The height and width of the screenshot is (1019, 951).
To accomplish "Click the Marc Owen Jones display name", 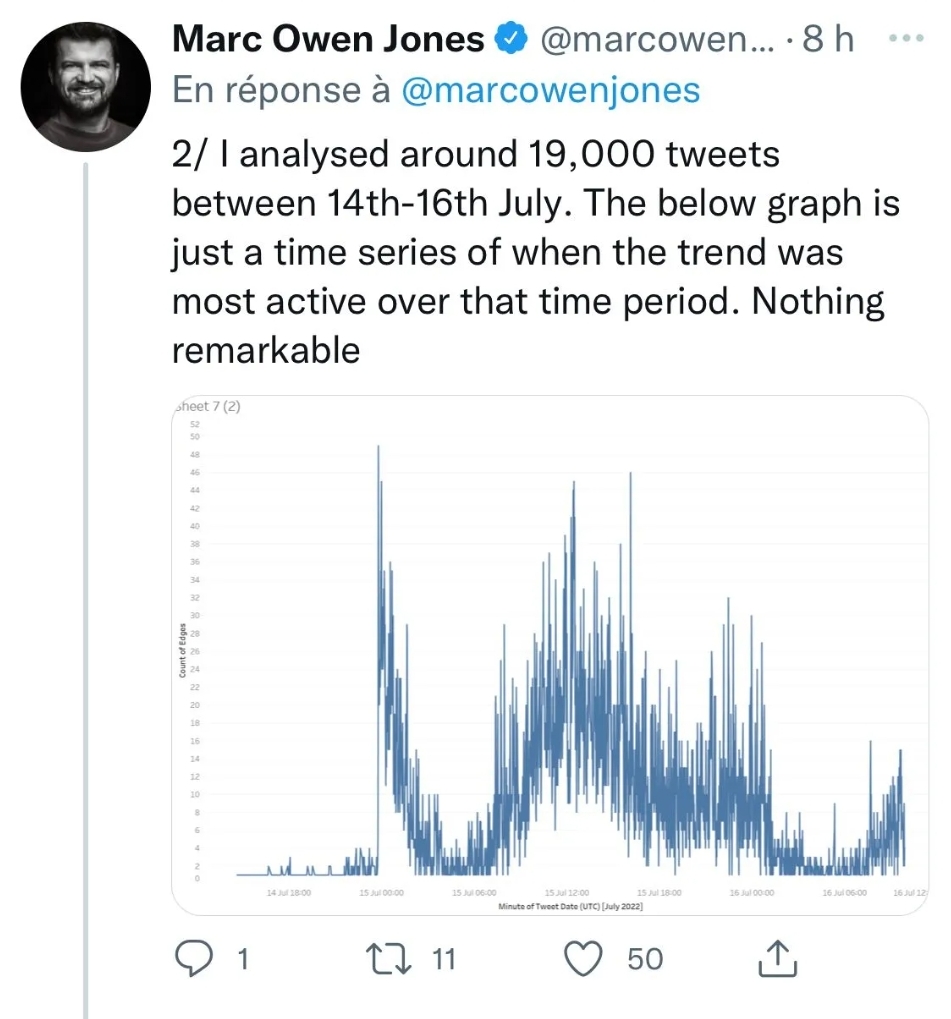I will (x=329, y=40).
